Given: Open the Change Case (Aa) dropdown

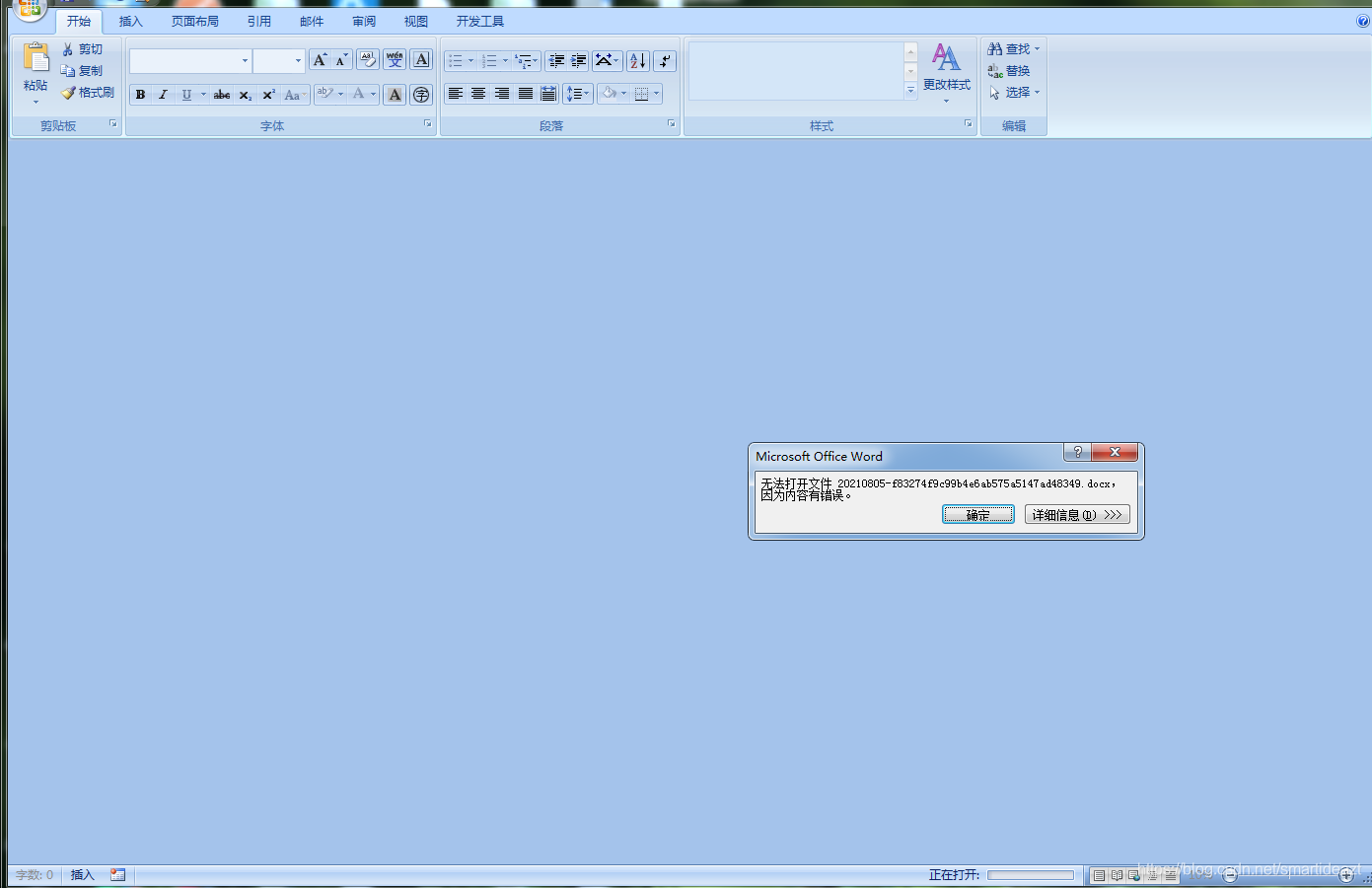Looking at the screenshot, I should coord(294,95).
